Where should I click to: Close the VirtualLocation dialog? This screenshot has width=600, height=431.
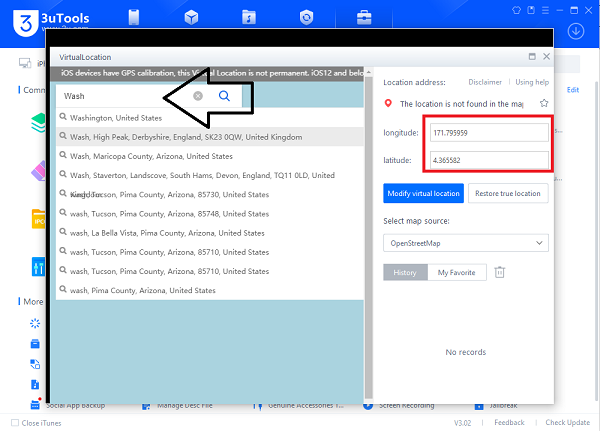point(546,57)
